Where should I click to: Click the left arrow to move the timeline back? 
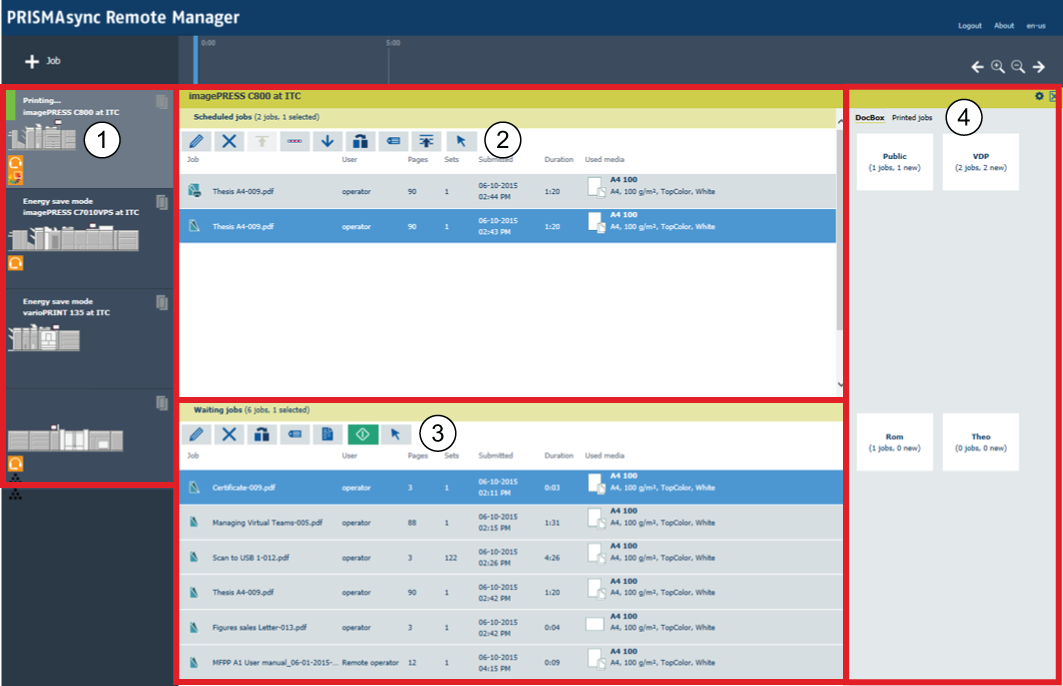977,66
